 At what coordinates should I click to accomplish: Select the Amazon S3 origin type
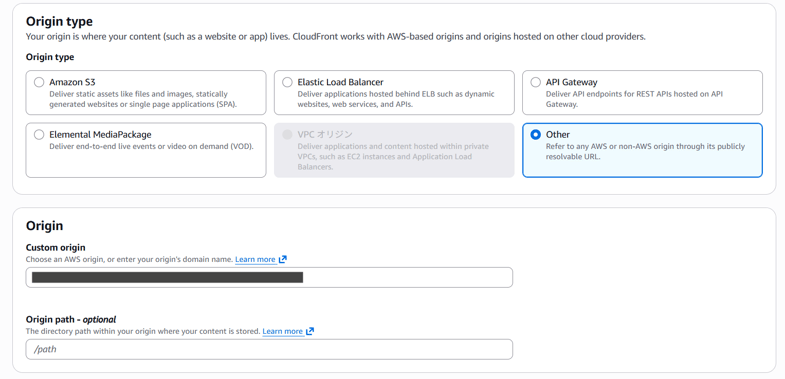tap(39, 83)
